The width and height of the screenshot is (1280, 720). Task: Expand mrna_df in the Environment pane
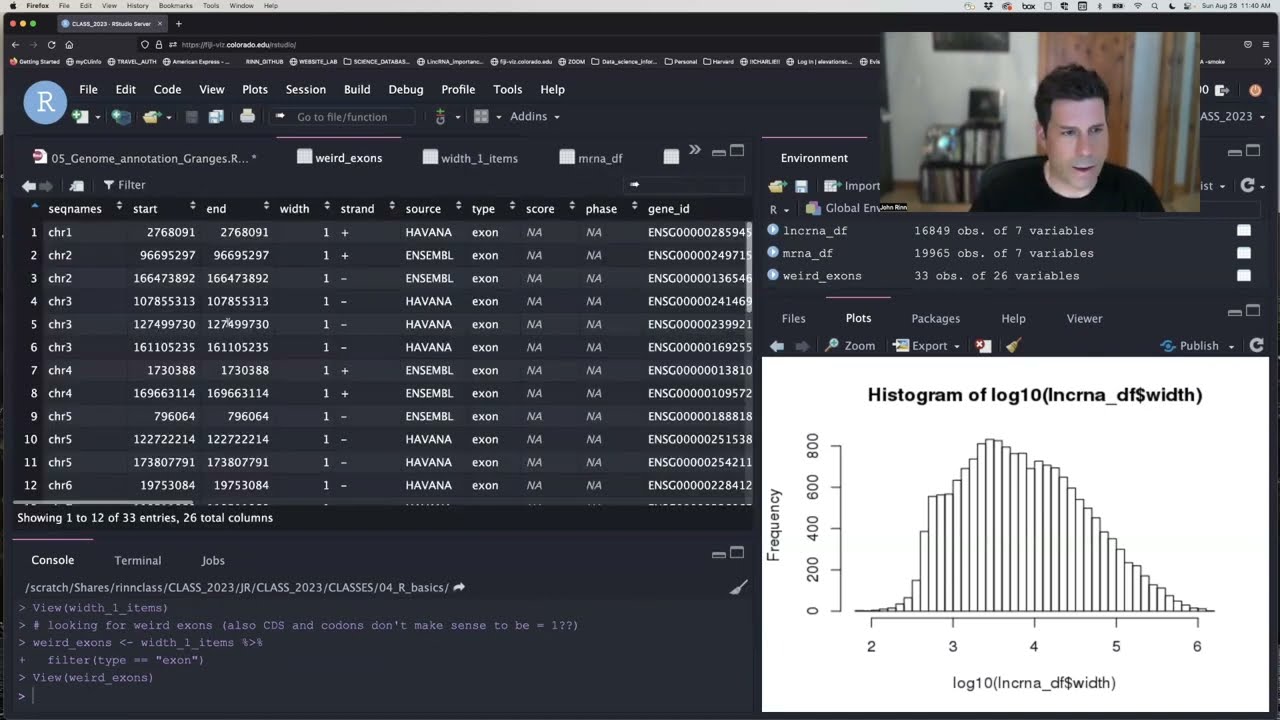point(773,253)
